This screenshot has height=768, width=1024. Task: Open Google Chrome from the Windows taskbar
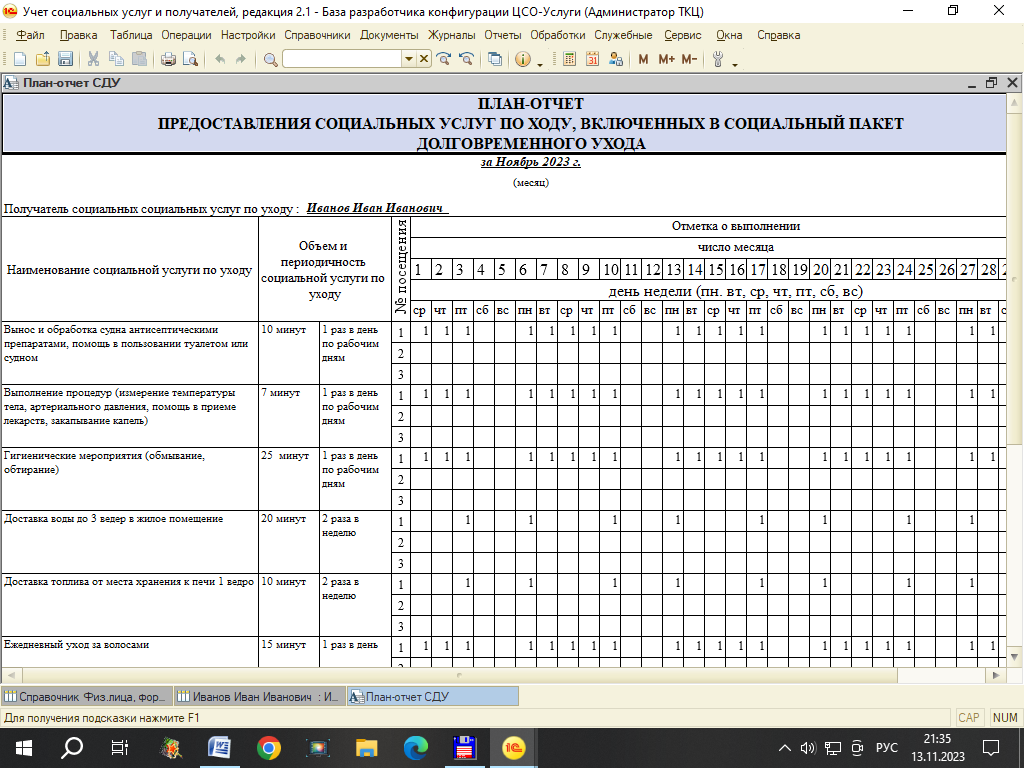[x=268, y=747]
